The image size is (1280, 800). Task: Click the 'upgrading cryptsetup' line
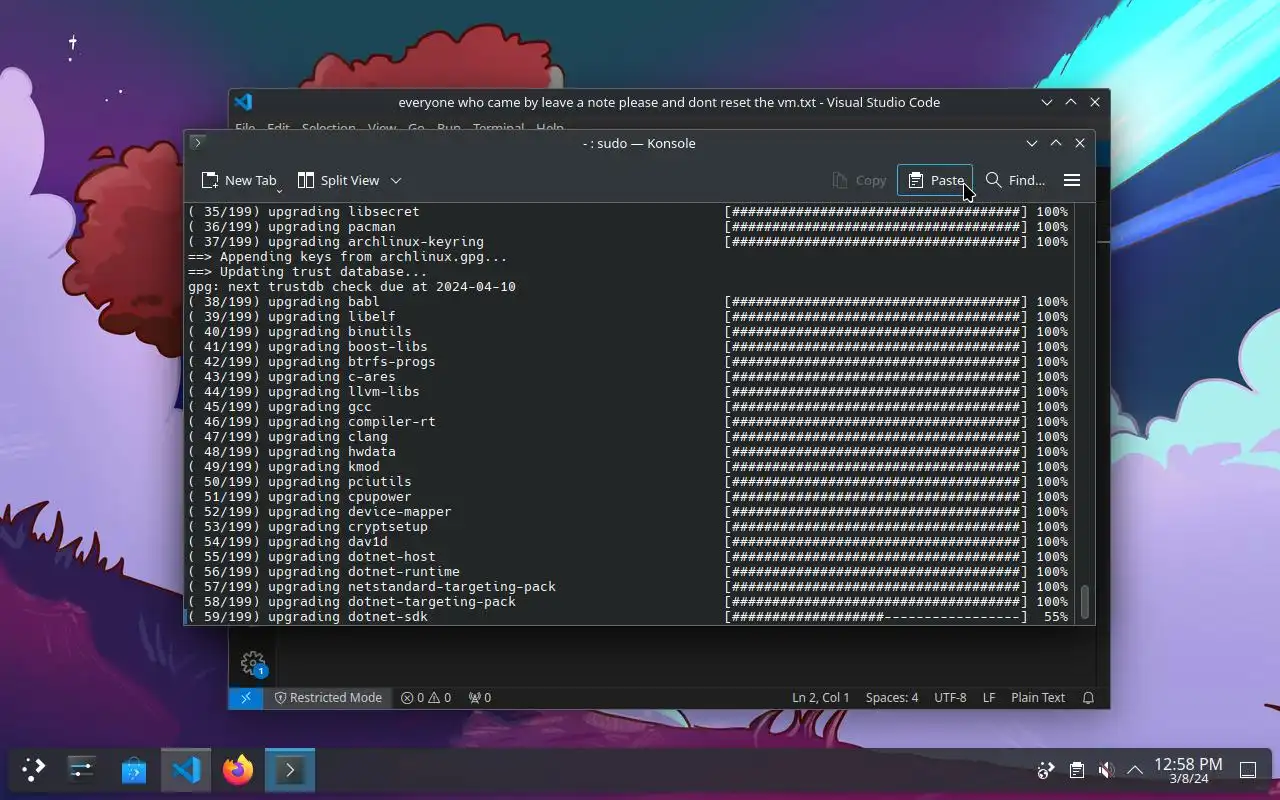tap(308, 527)
